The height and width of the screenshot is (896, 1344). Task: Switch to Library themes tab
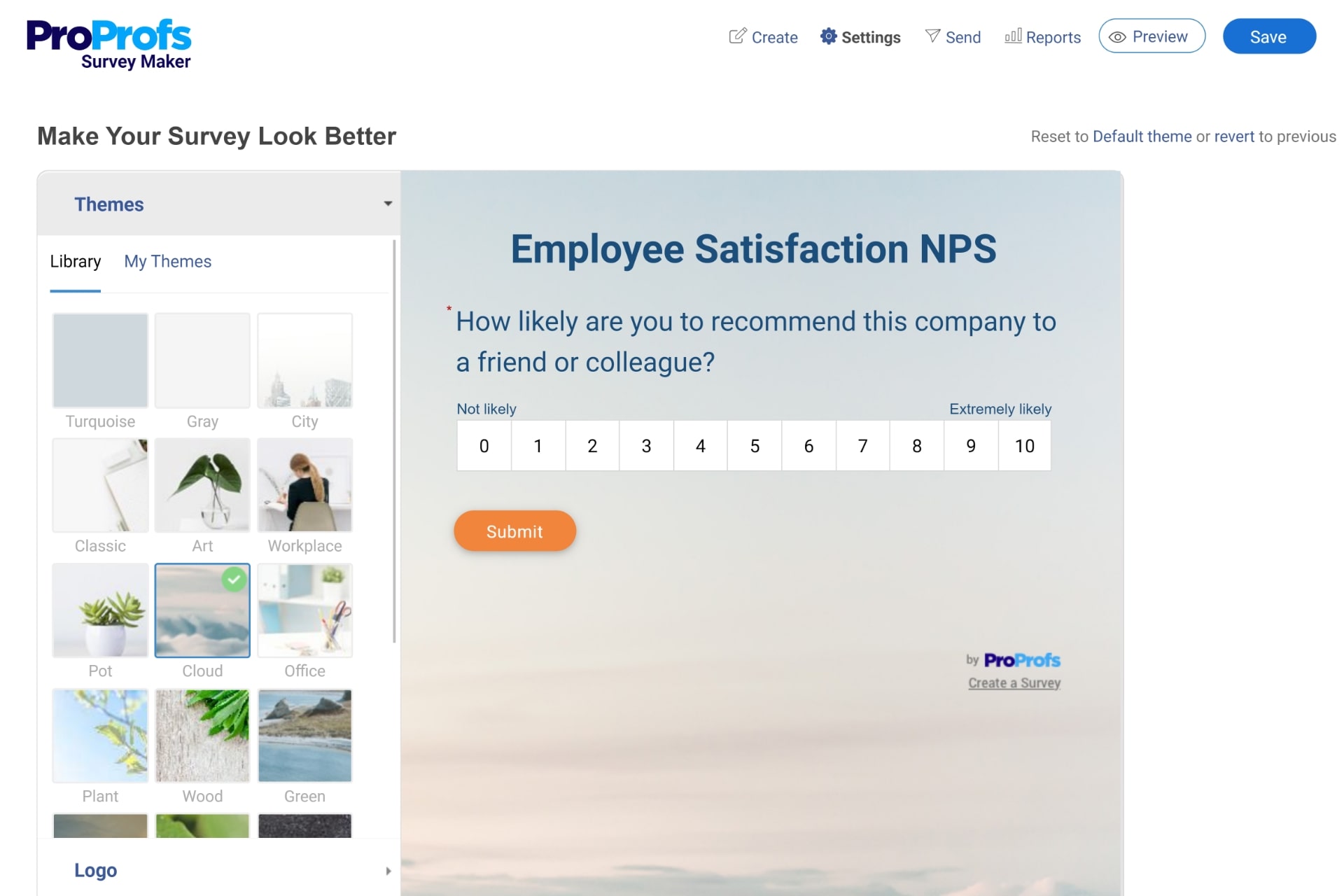[x=74, y=261]
